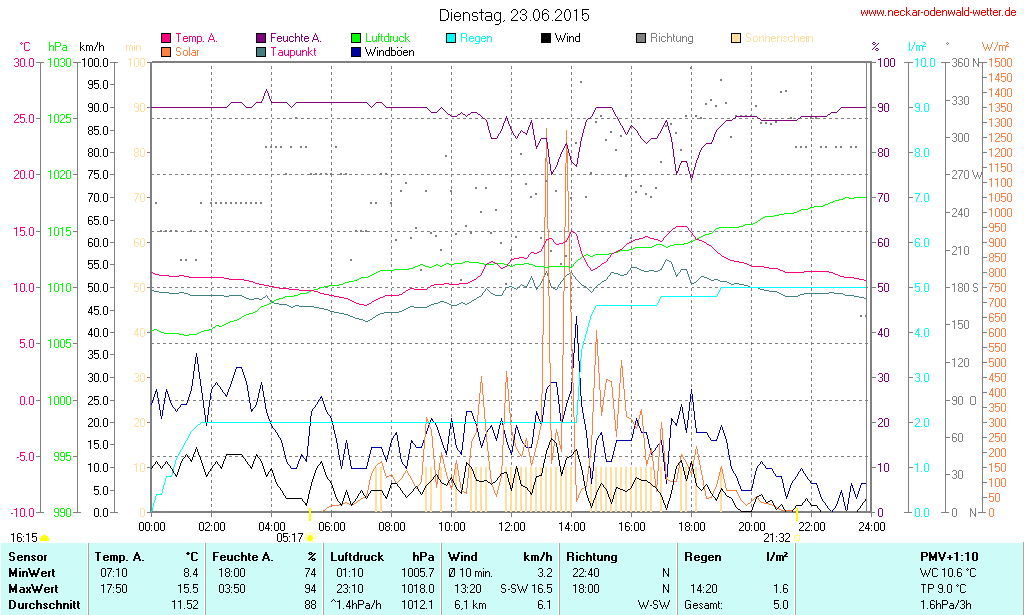Click the chart title Dienstag, 23.06.2015
The image size is (1024, 615).
[x=514, y=15]
